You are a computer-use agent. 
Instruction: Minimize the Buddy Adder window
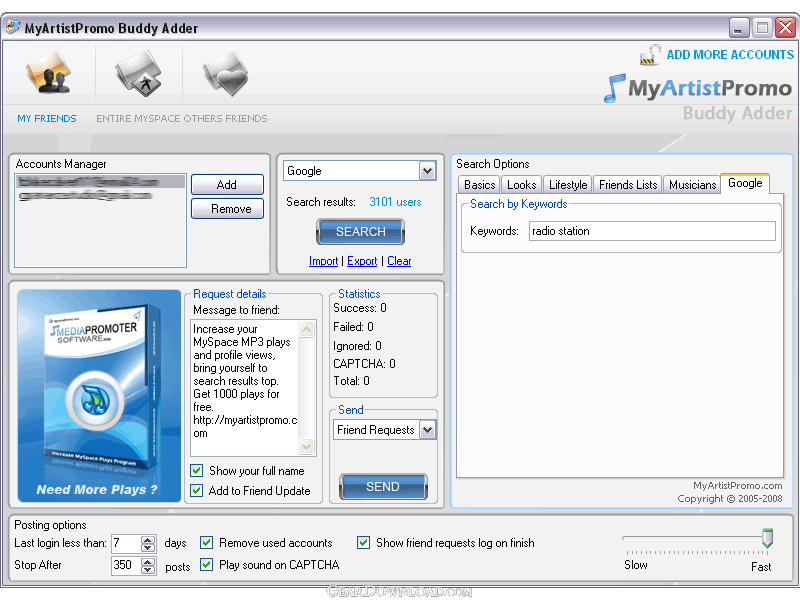pos(739,28)
